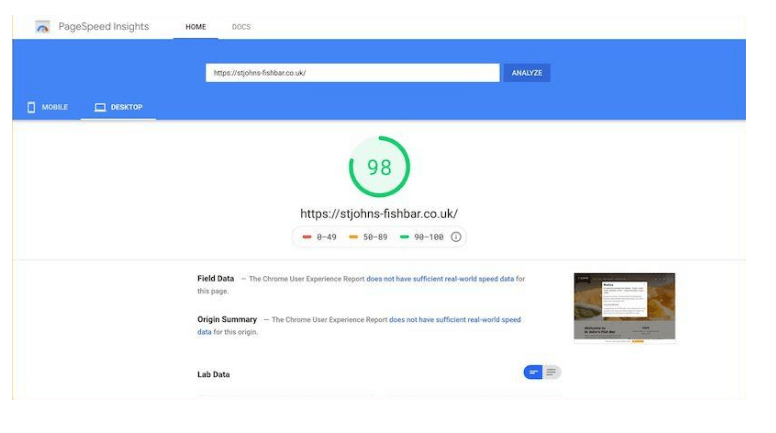This screenshot has height=433, width=776.
Task: Click the red 0-49 legend entry
Action: (320, 237)
